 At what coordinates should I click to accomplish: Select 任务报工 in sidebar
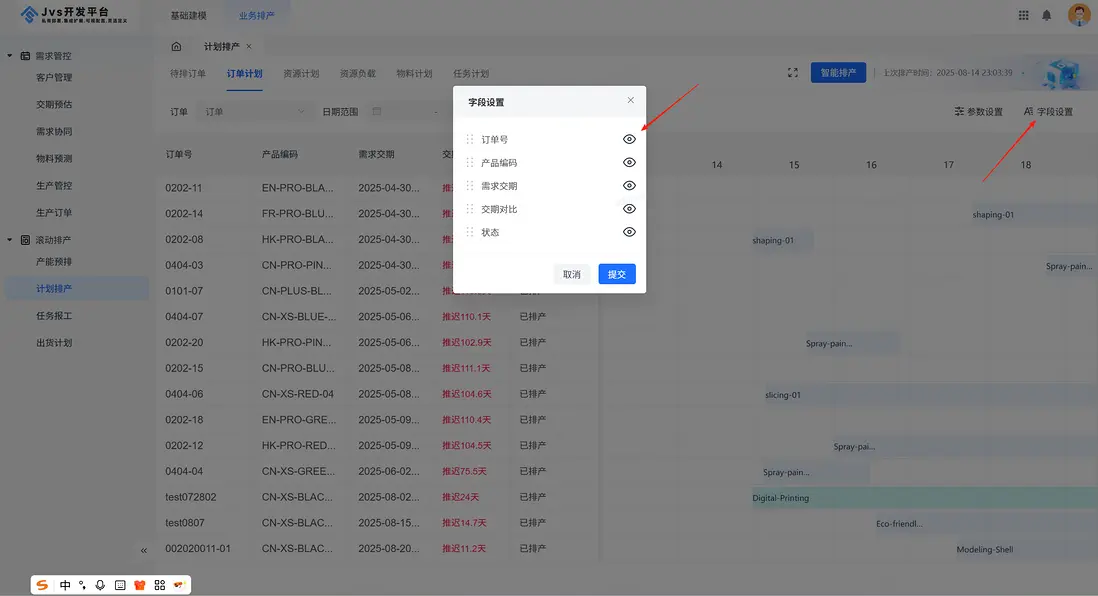[54, 316]
